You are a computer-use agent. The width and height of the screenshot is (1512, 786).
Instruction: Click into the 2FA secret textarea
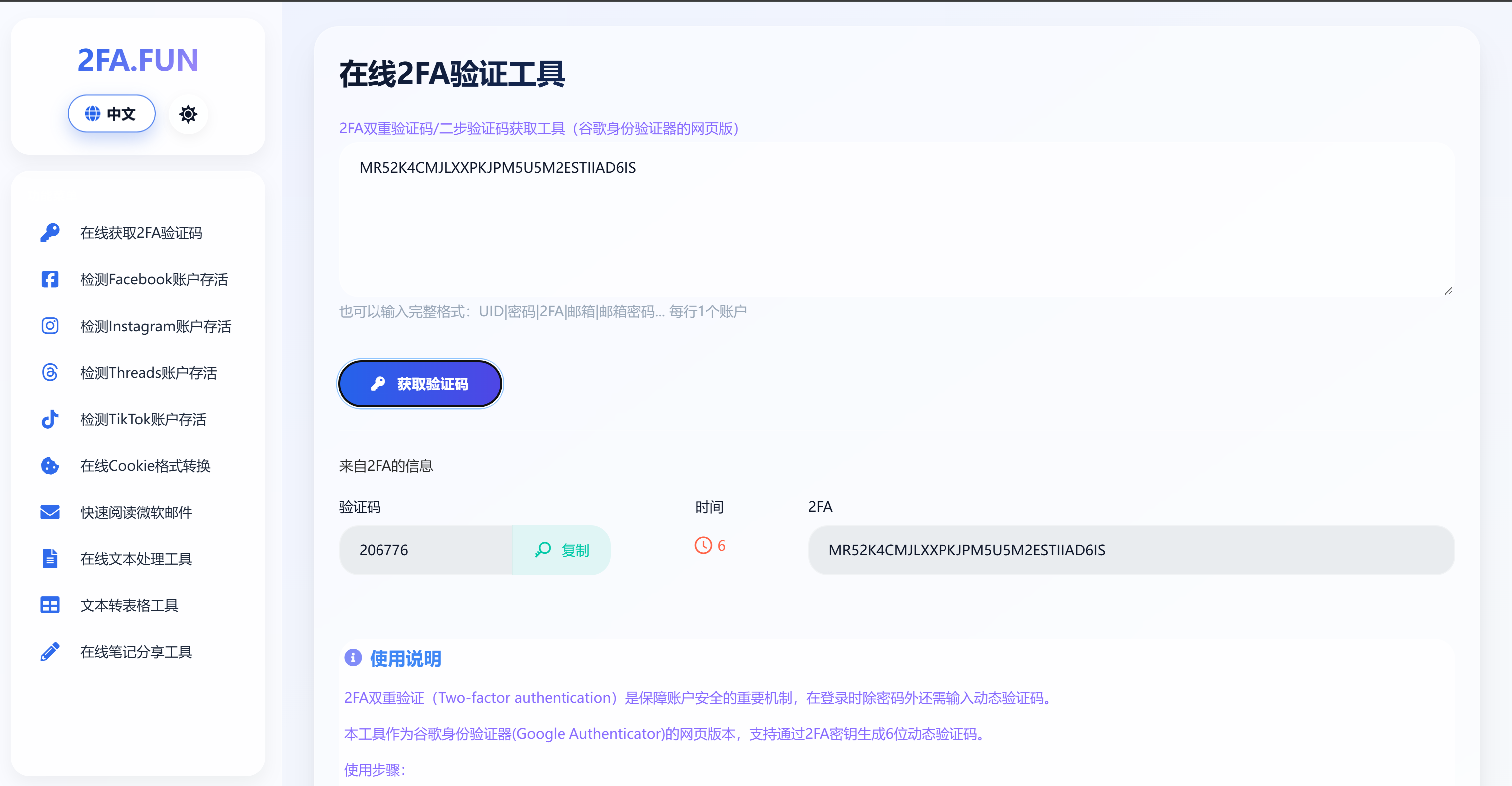896,220
